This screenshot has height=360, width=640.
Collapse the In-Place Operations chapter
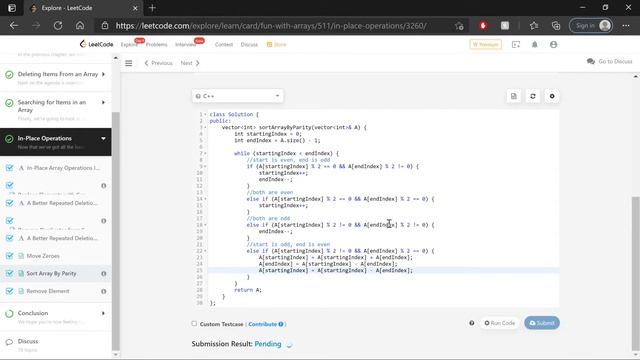tap(103, 138)
